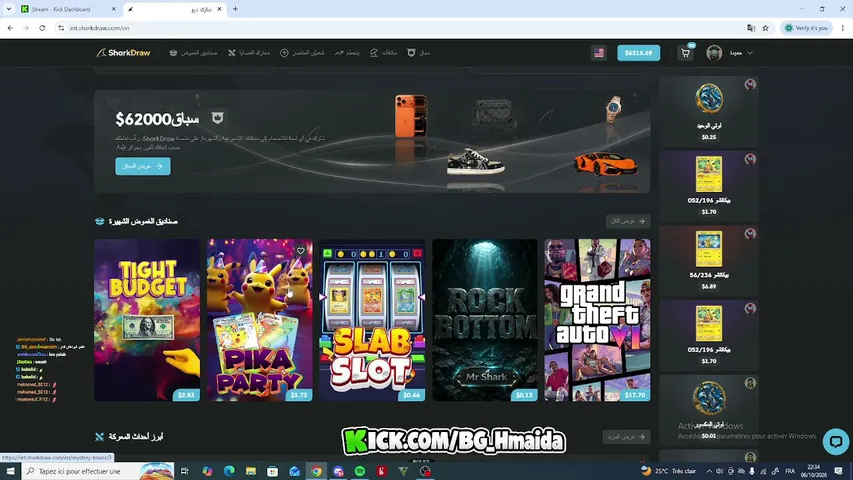
Task: Expand the user account dropdown chevron
Action: click(750, 53)
